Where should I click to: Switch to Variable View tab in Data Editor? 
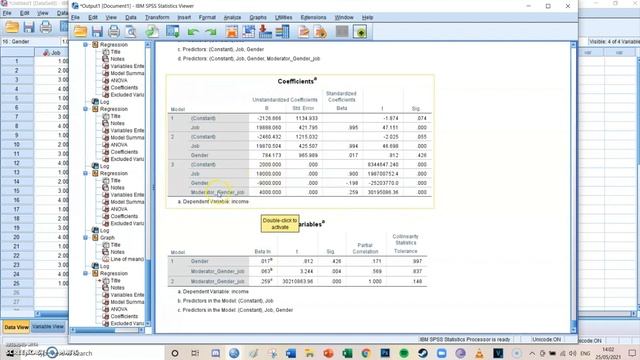(x=48, y=327)
